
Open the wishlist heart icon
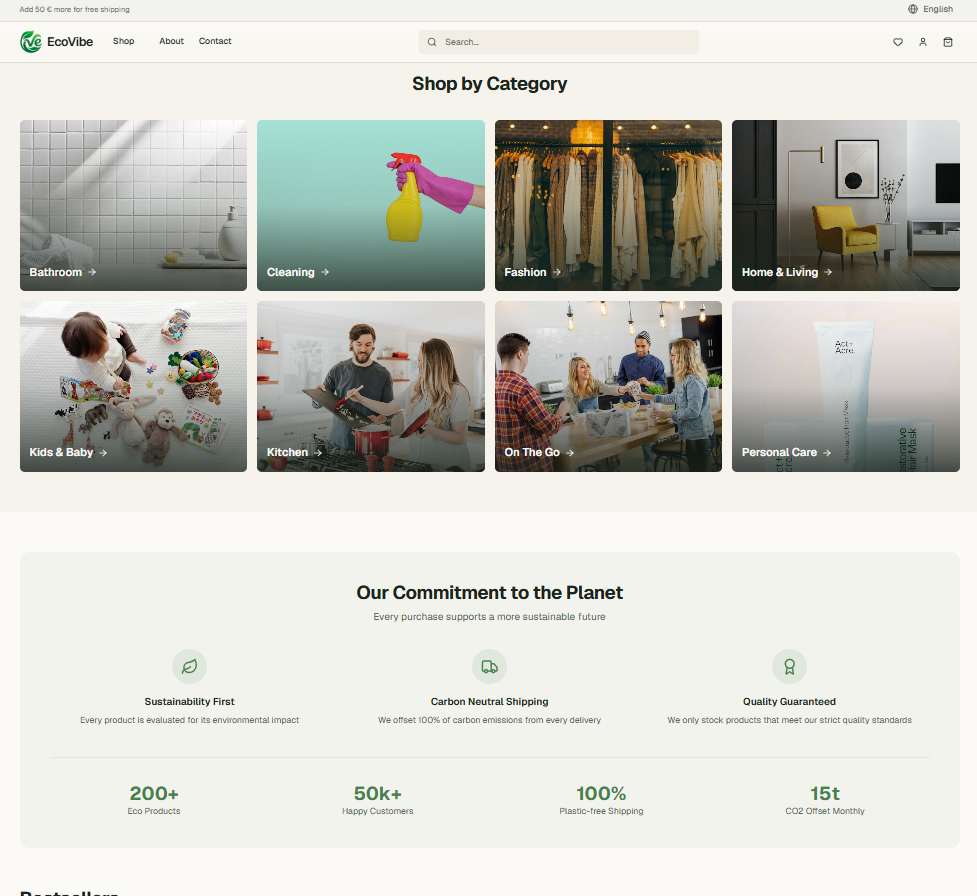coord(898,42)
